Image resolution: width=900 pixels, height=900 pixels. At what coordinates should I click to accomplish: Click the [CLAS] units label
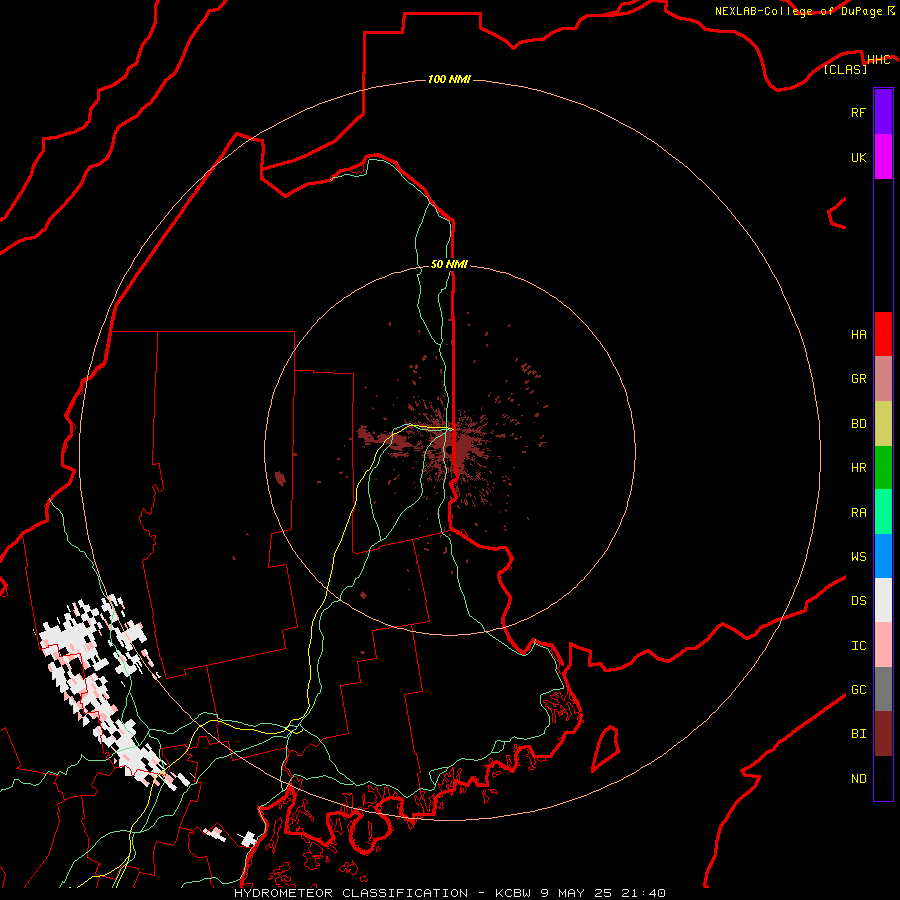(845, 69)
